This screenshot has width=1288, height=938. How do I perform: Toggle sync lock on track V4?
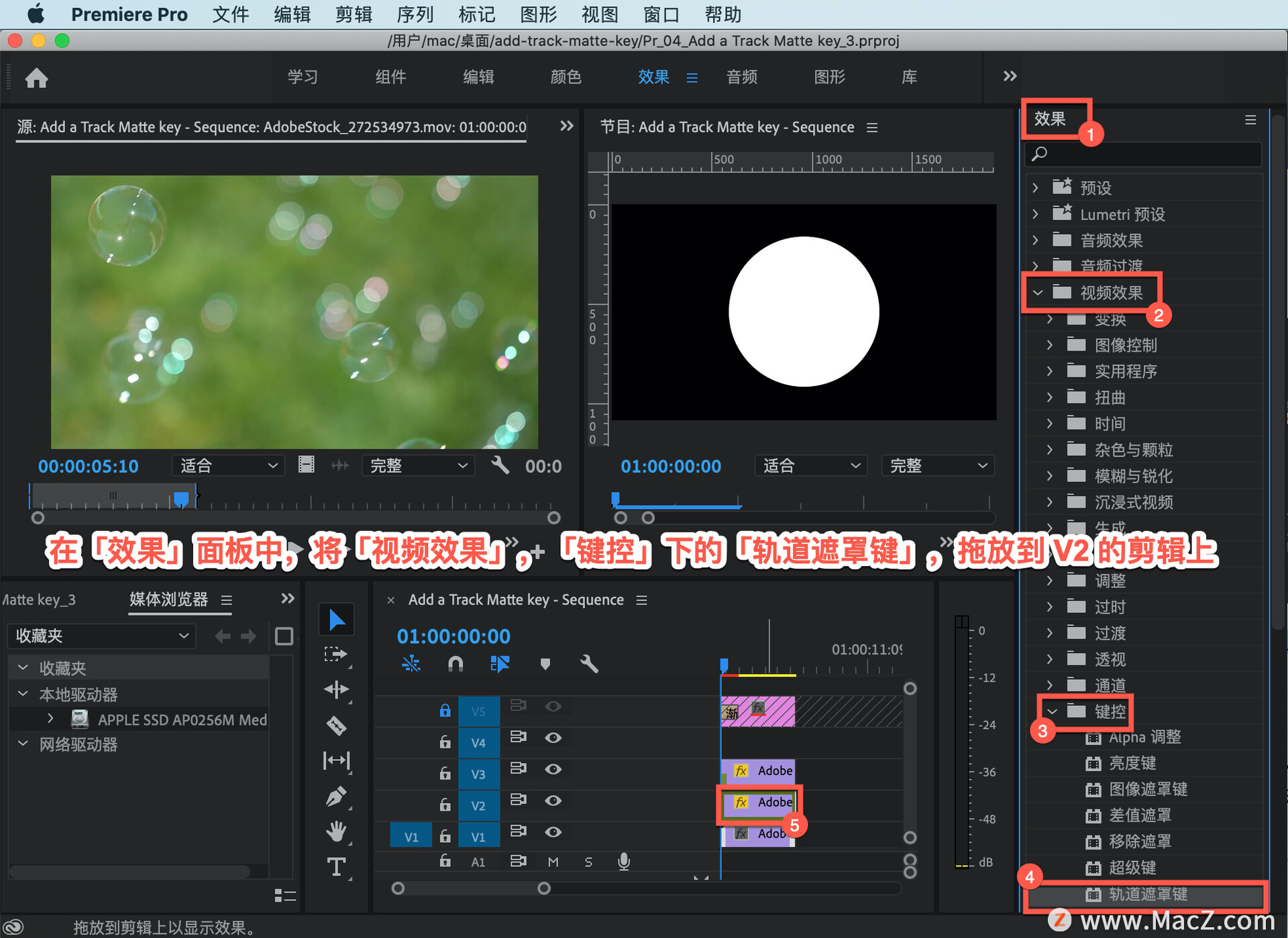coord(518,737)
